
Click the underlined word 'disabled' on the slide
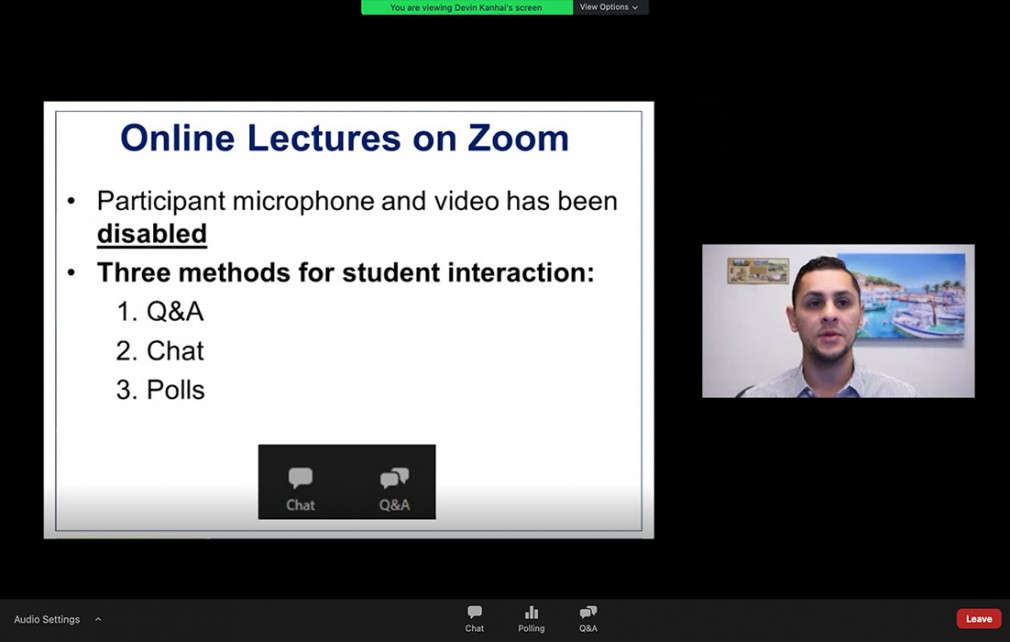tap(151, 234)
